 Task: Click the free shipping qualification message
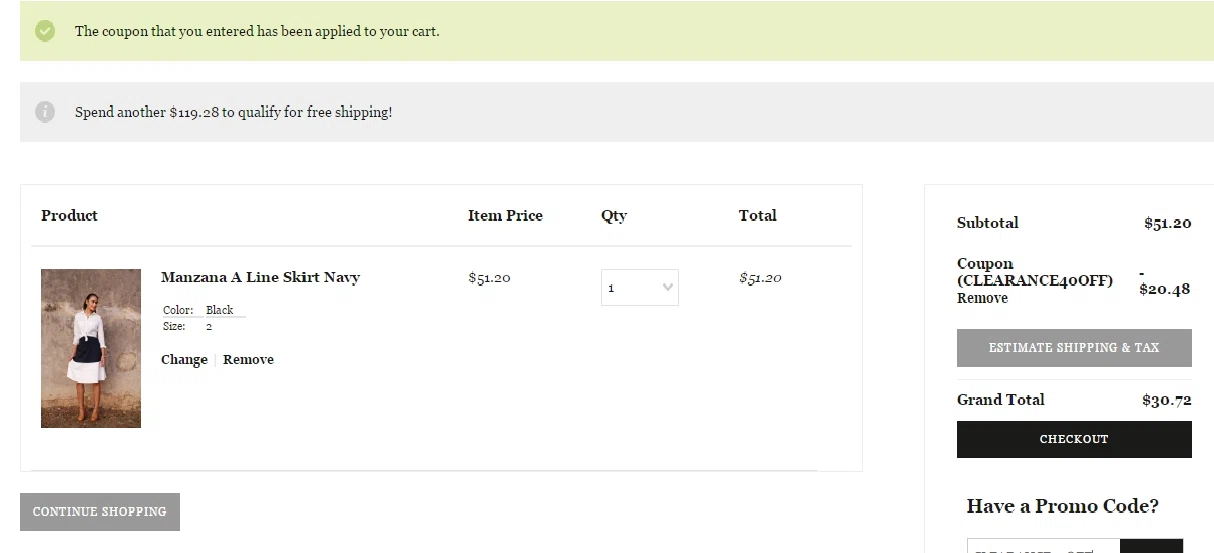pyautogui.click(x=234, y=112)
